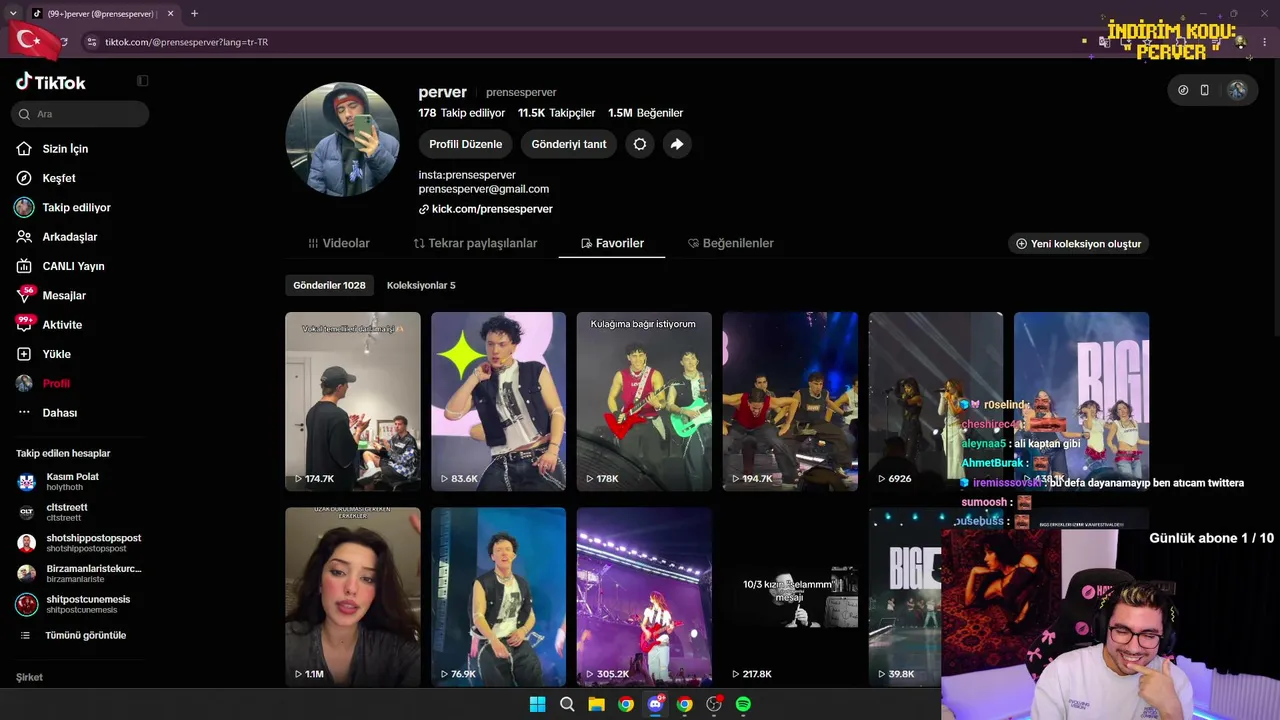Open profile settings gear icon
The height and width of the screenshot is (720, 1280).
[x=640, y=144]
